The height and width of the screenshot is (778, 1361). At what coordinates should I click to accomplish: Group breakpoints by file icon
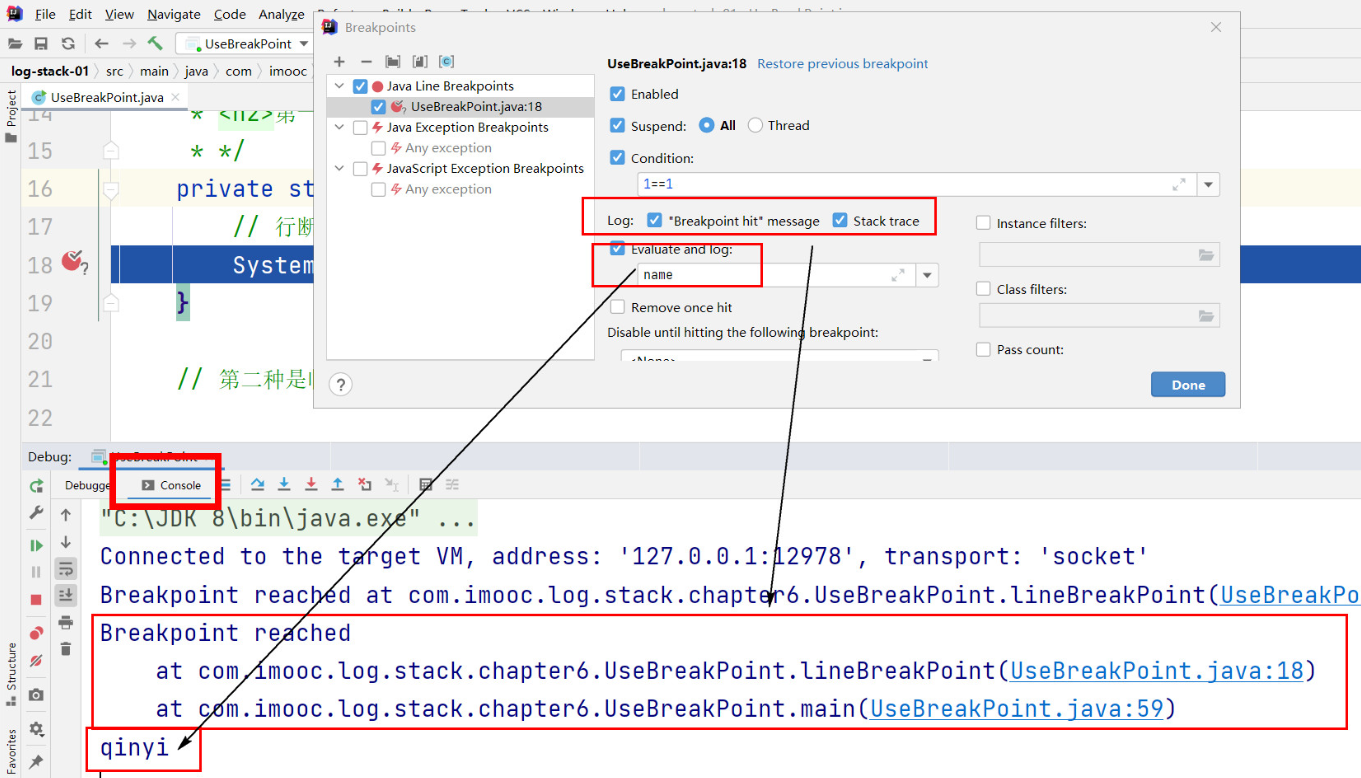420,62
